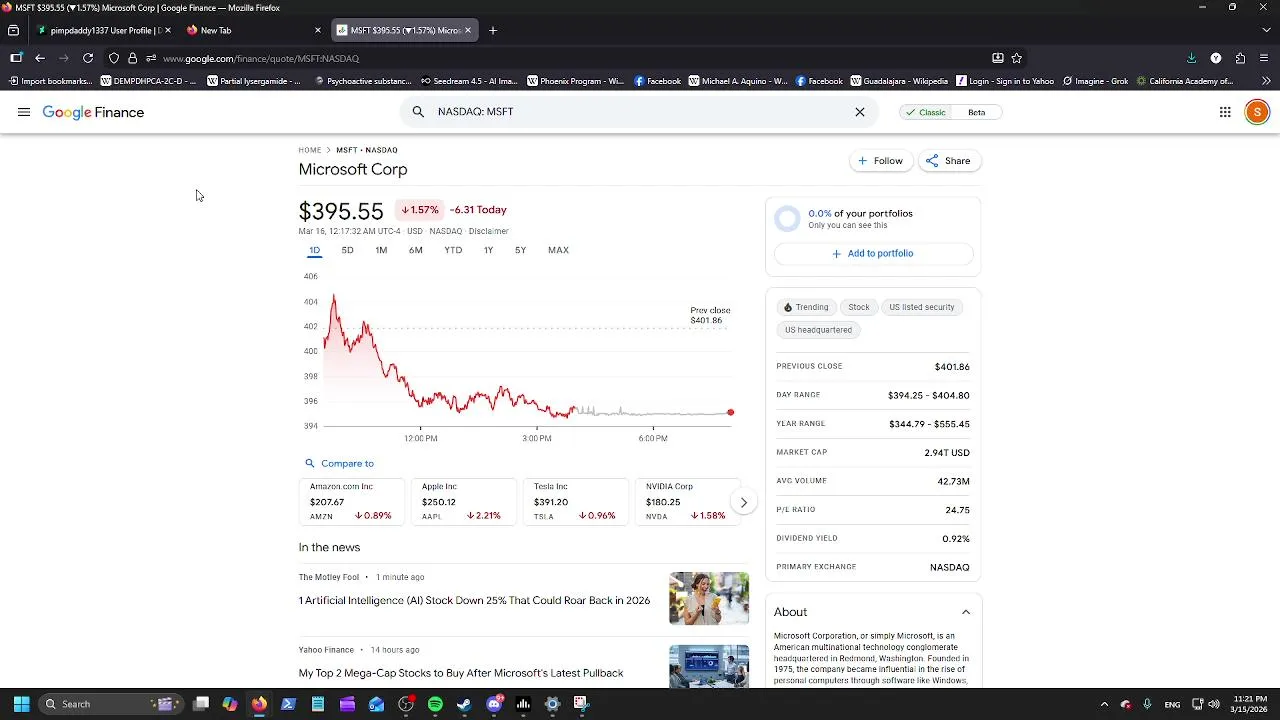This screenshot has height=720, width=1280.
Task: Open the Windows Start menu
Action: (21, 704)
